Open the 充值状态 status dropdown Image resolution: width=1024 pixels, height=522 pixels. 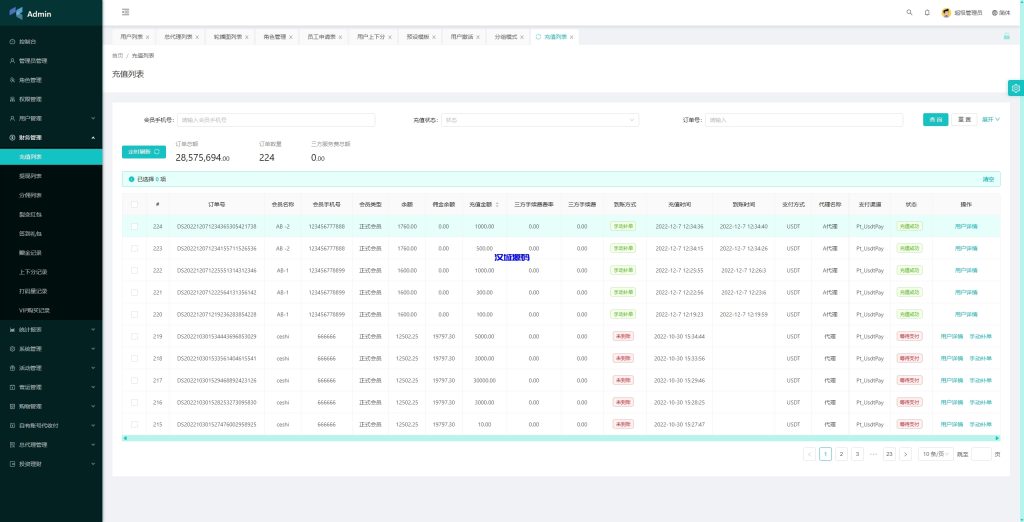[x=540, y=120]
